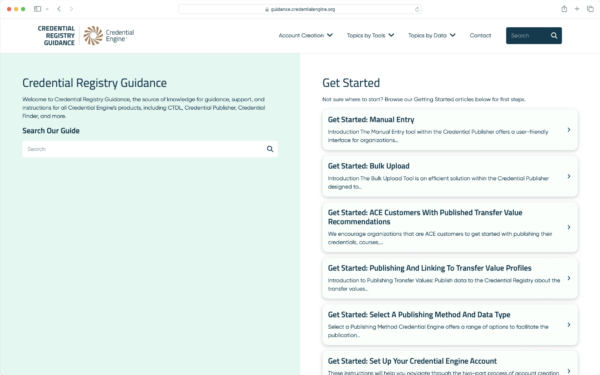The height and width of the screenshot is (375, 600).
Task: Open Get Started: Manual Entry article
Action: coord(450,130)
